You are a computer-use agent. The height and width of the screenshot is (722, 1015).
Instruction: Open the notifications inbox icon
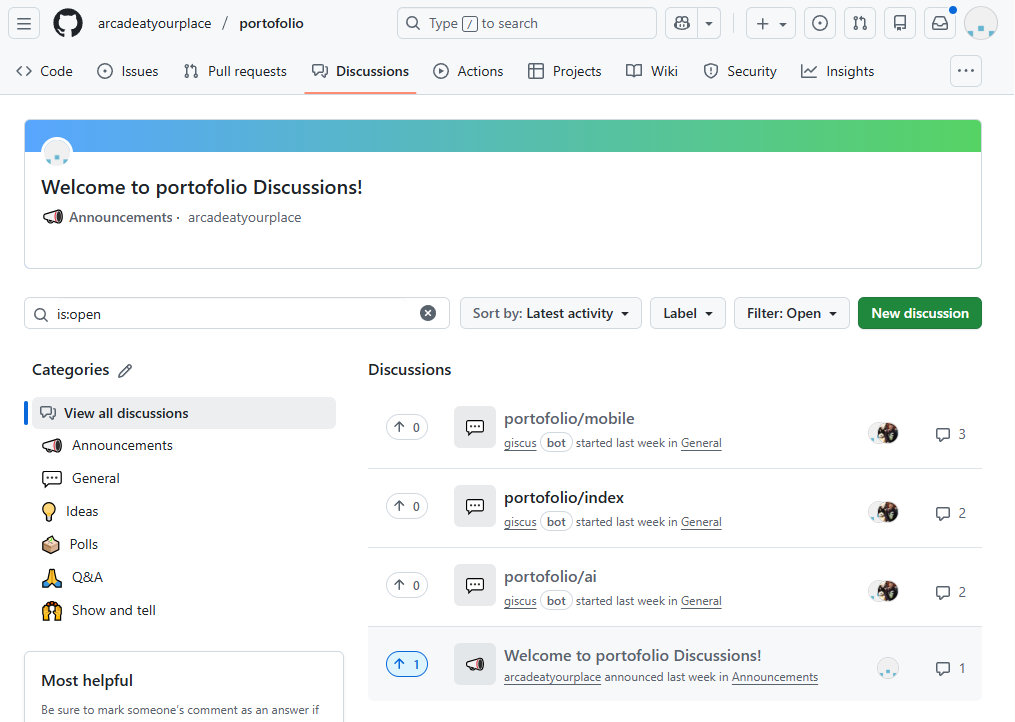[x=939, y=23]
